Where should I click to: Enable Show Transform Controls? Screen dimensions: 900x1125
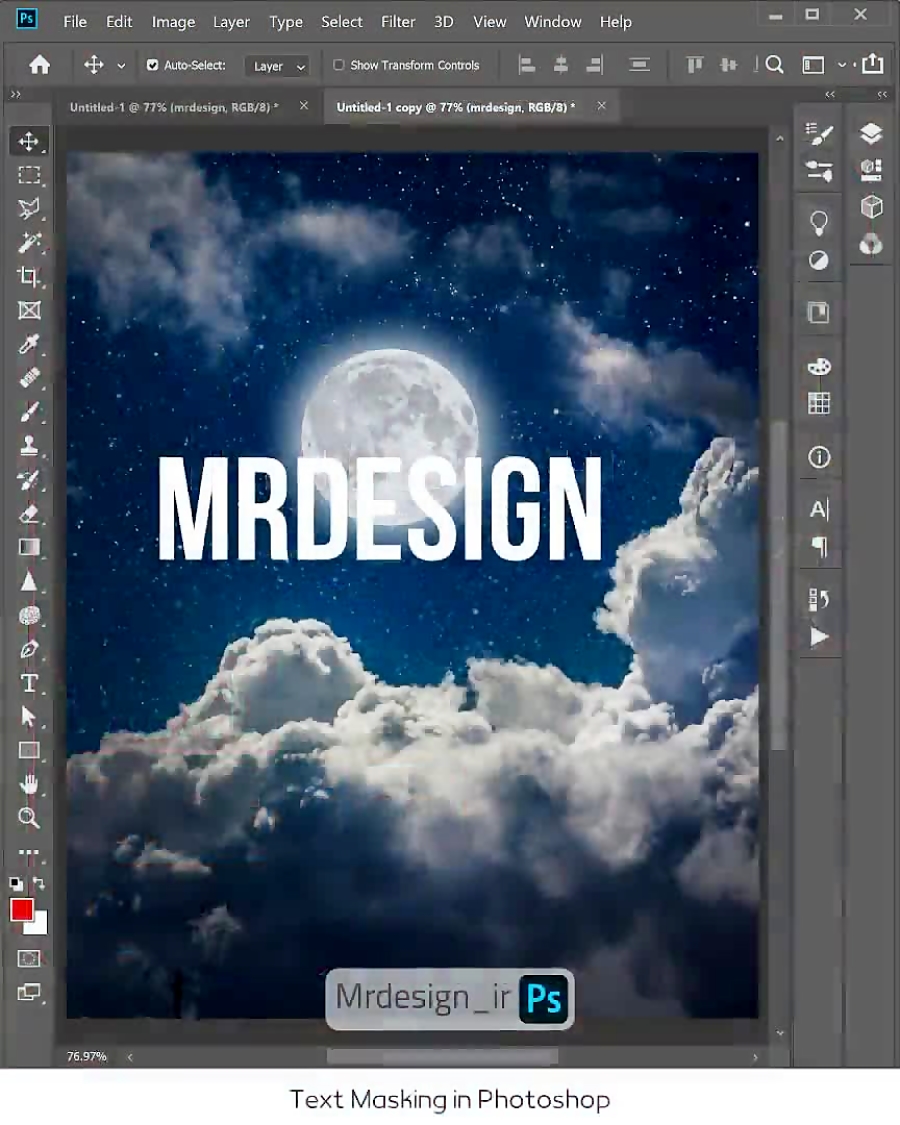[x=339, y=65]
